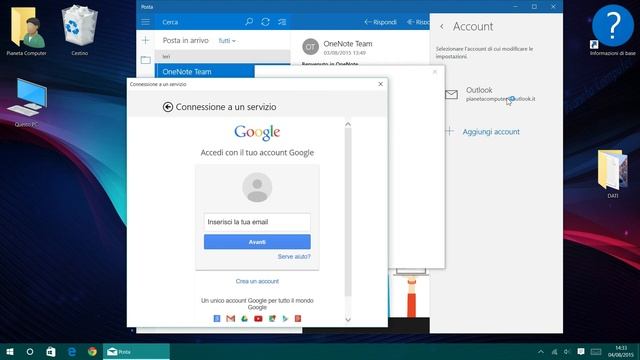This screenshot has width=640, height=360.
Task: Click Aggiungi account in Account panel
Action: point(491,132)
